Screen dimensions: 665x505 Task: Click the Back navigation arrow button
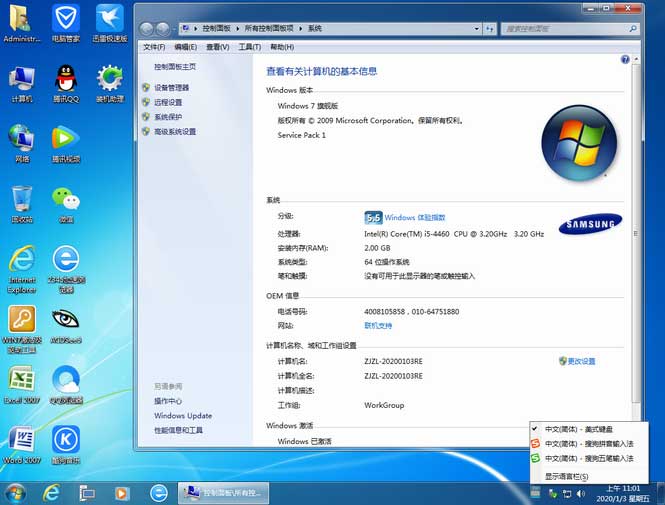pyautogui.click(x=147, y=29)
